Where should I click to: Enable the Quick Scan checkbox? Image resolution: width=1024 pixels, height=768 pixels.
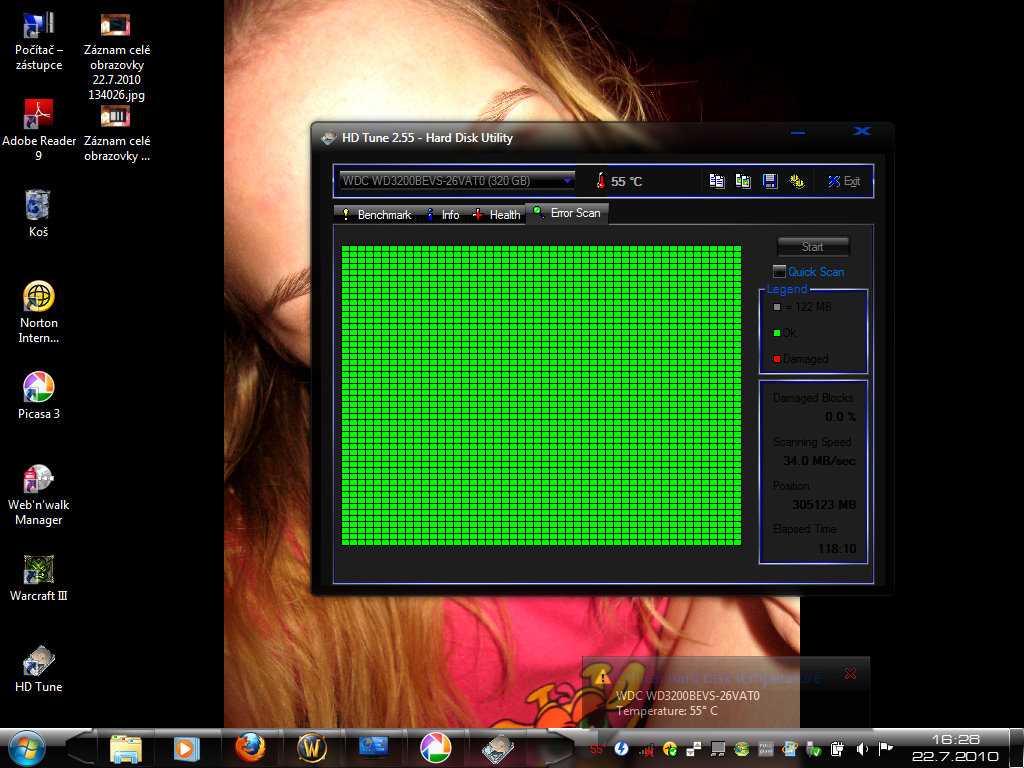(x=780, y=272)
